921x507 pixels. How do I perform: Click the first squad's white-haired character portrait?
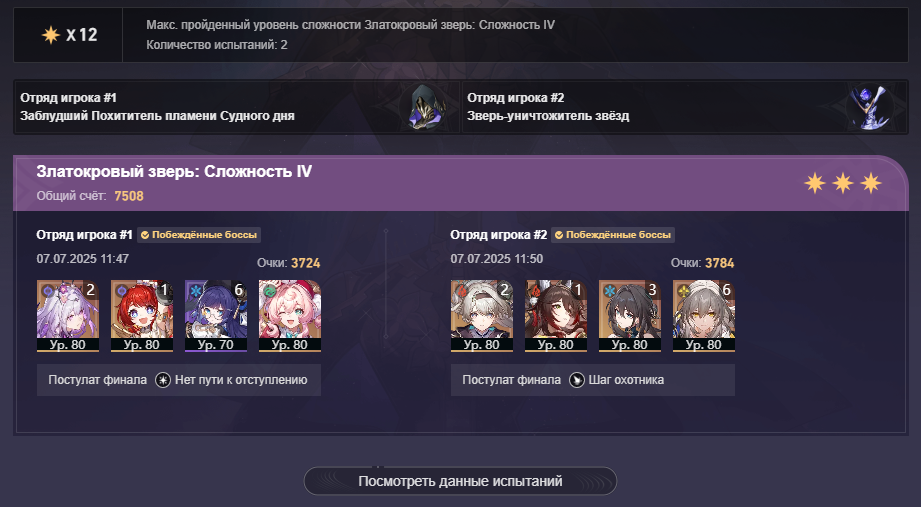coord(68,315)
